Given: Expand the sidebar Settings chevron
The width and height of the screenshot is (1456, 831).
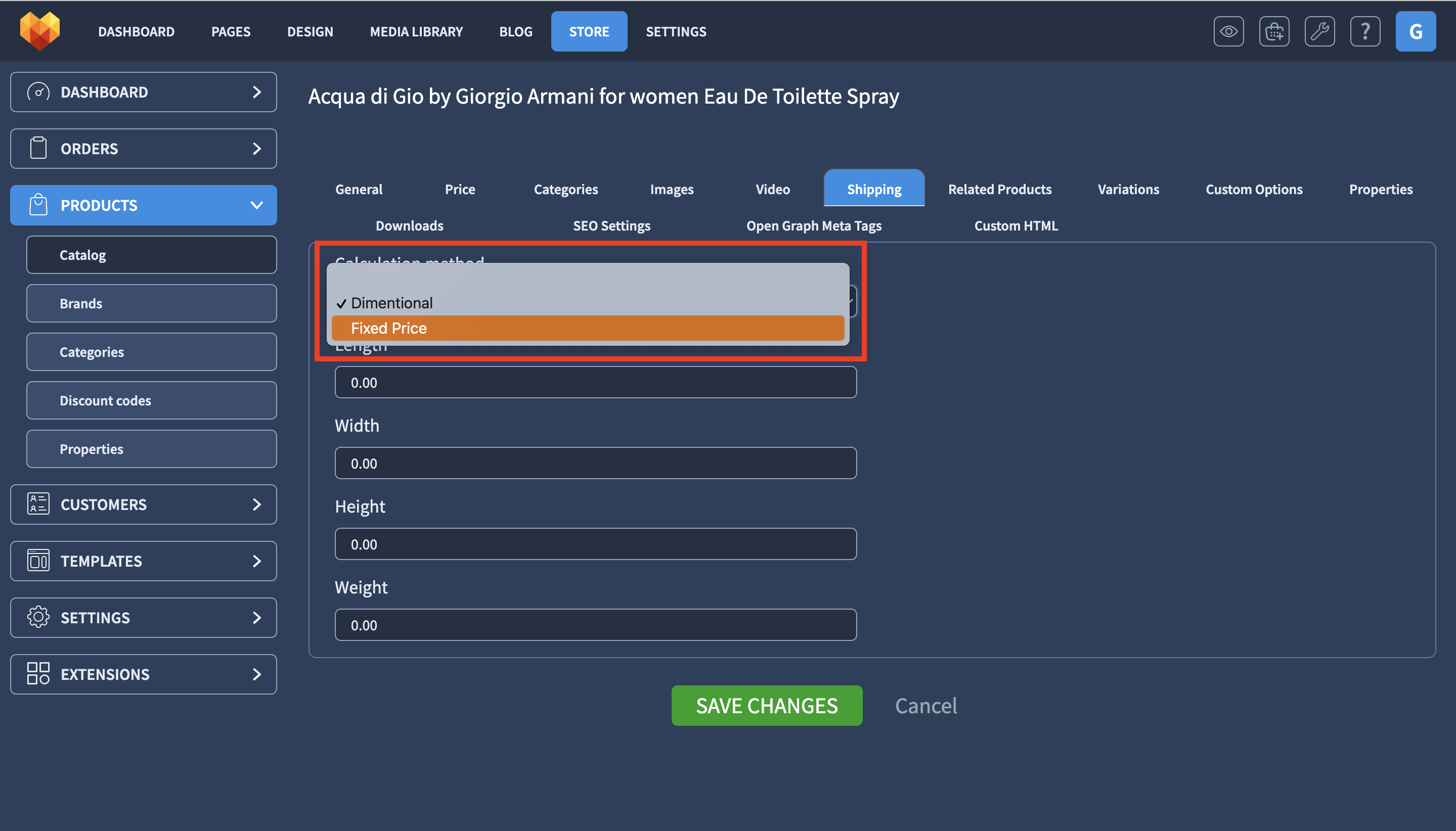Looking at the screenshot, I should (256, 617).
